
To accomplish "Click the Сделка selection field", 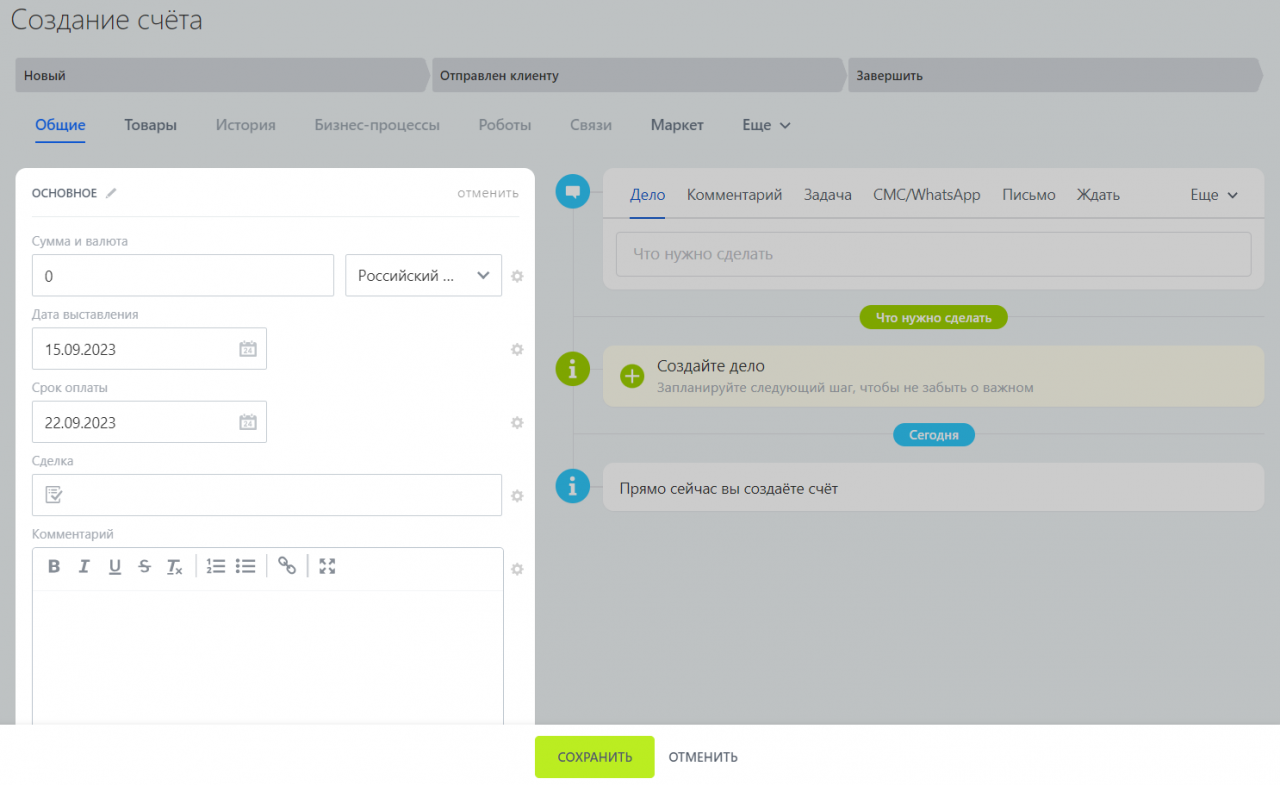I will click(x=267, y=495).
